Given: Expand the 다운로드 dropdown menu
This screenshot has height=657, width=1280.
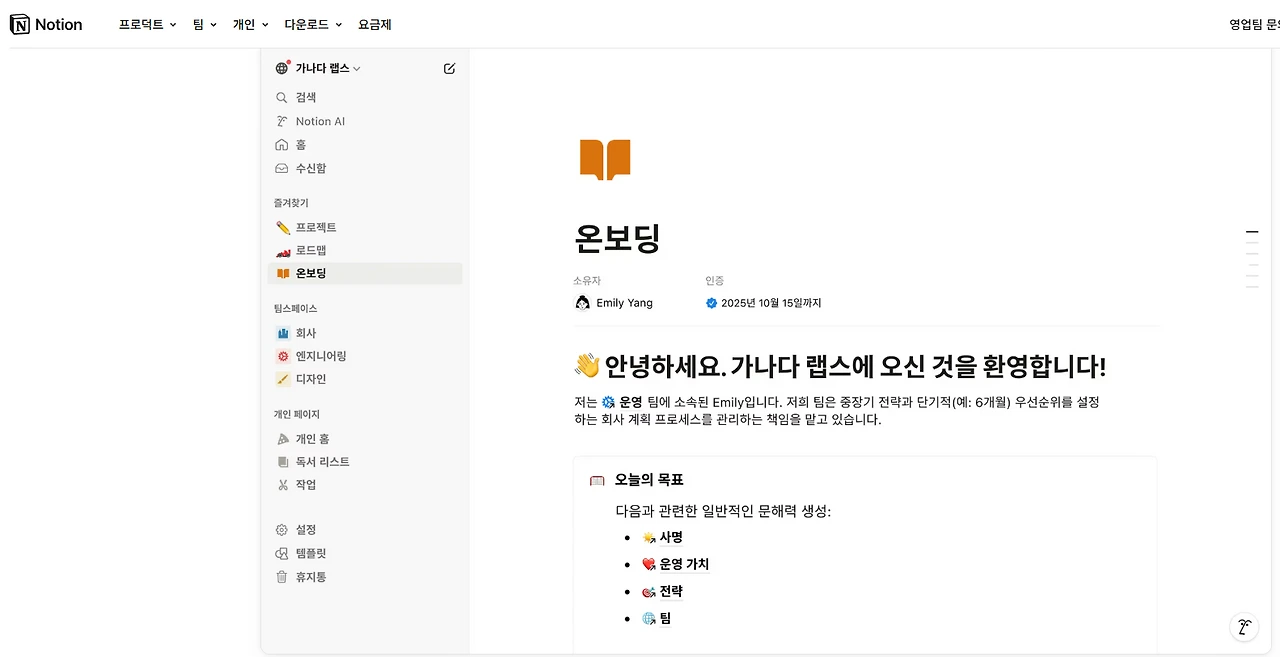Looking at the screenshot, I should 307,23.
